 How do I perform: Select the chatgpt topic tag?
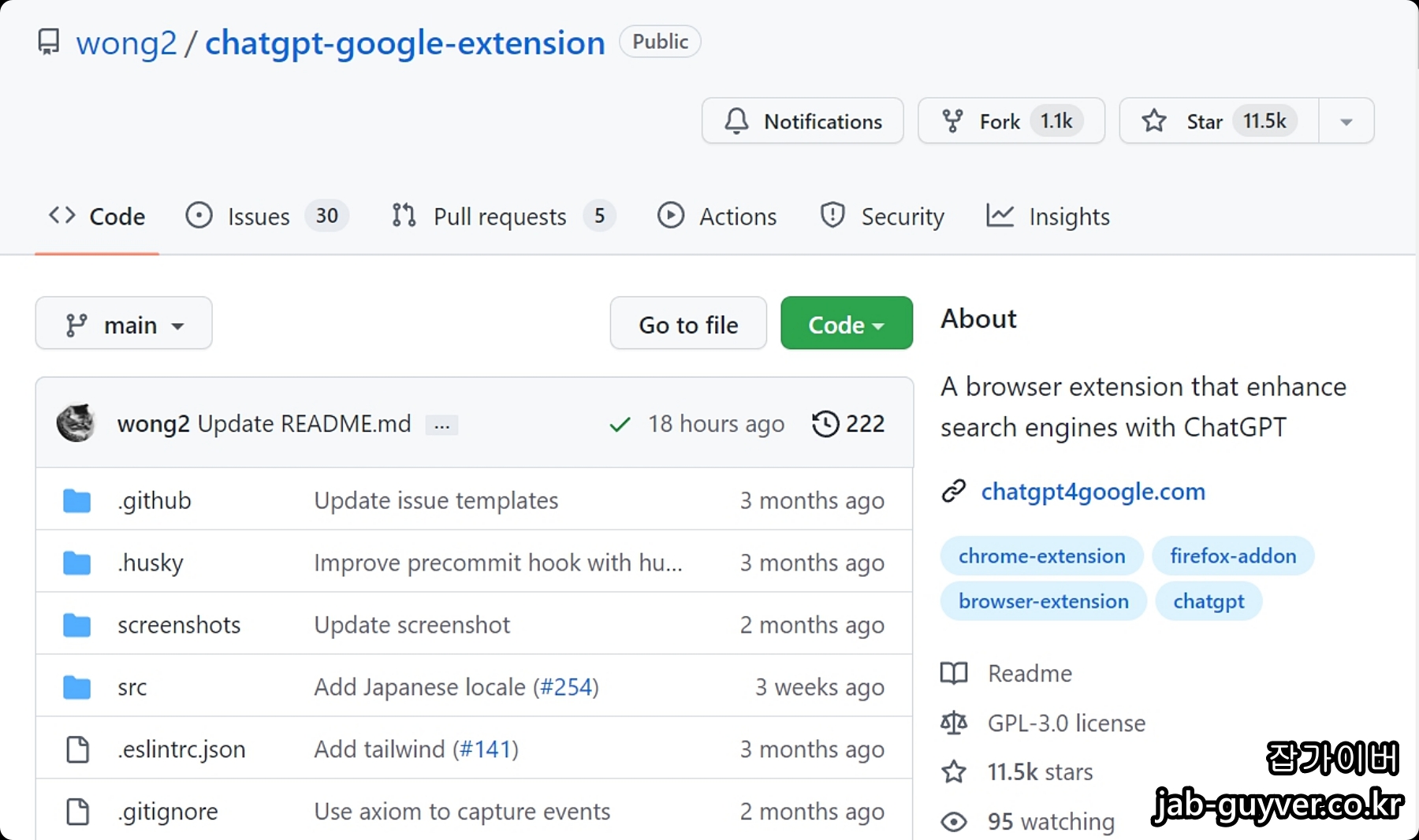pos(1209,601)
